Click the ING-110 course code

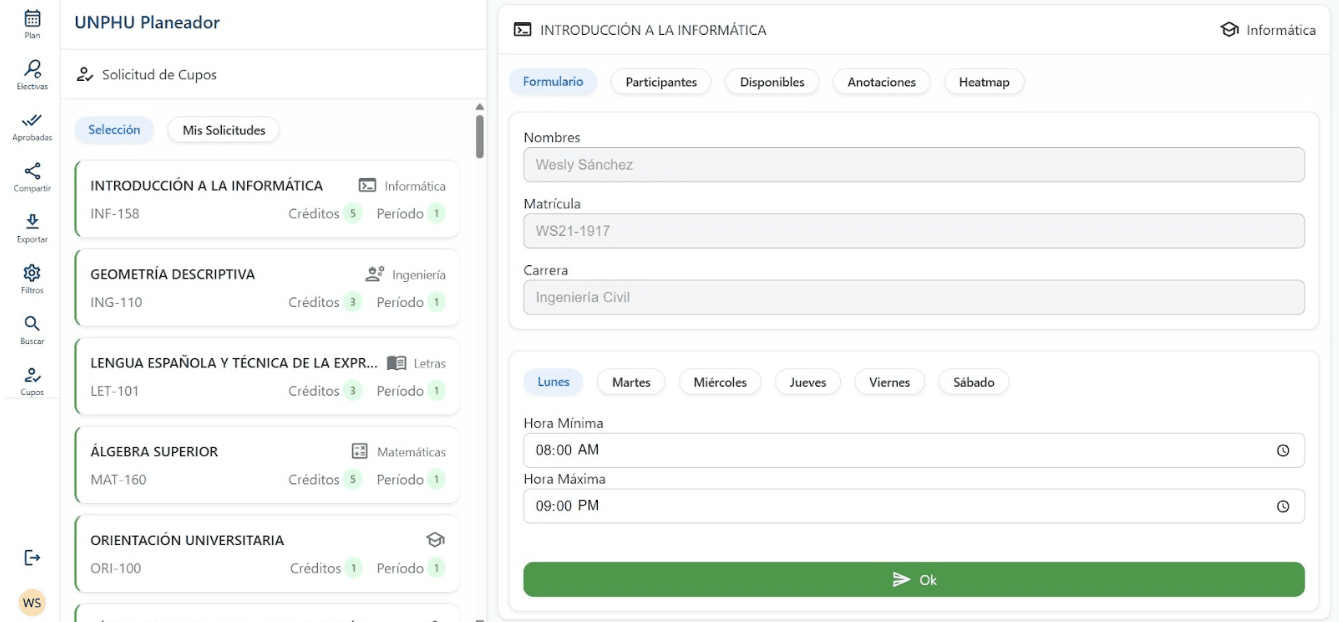tap(116, 302)
